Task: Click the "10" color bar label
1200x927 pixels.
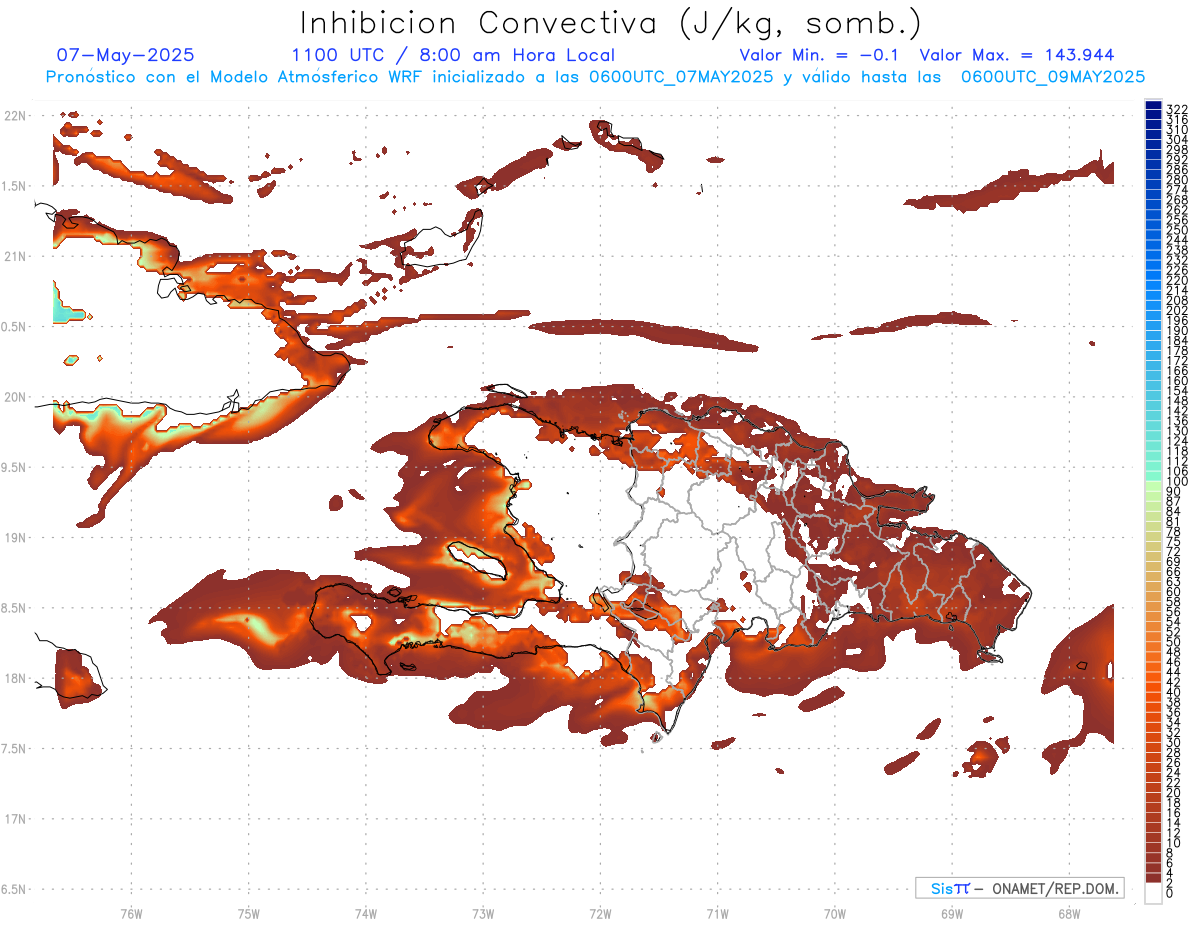Action: 1173,842
